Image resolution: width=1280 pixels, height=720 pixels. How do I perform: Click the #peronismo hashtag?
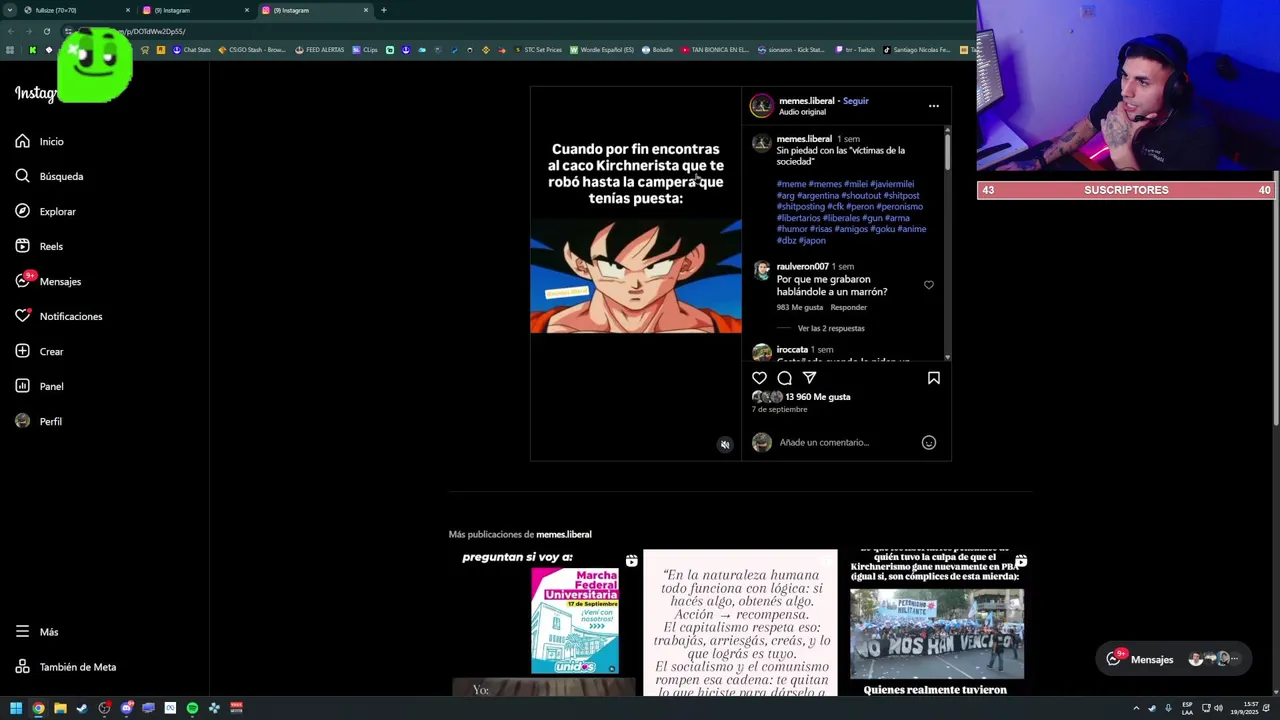click(x=900, y=207)
